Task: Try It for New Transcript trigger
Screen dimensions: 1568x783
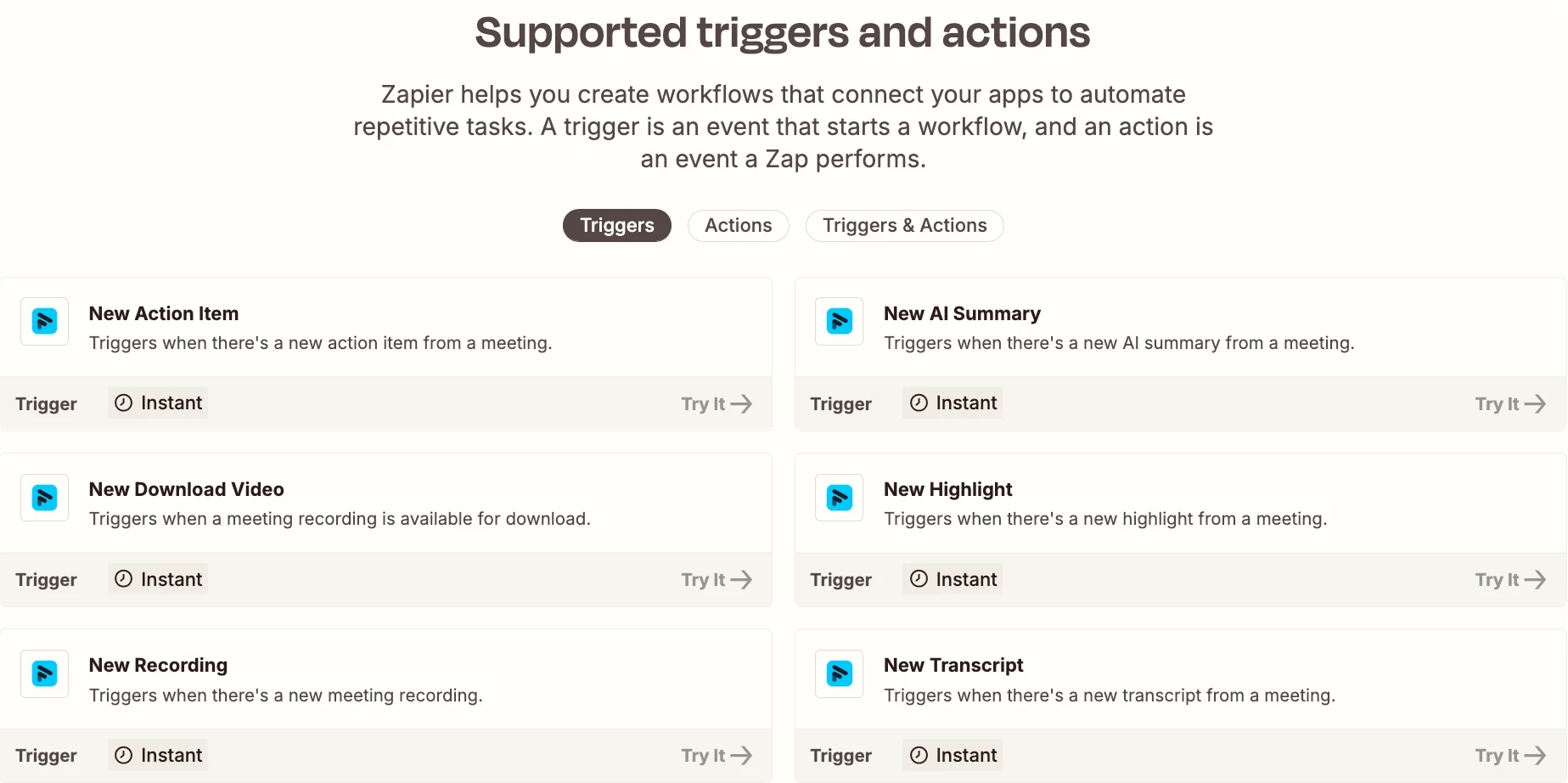Action: click(x=1510, y=755)
